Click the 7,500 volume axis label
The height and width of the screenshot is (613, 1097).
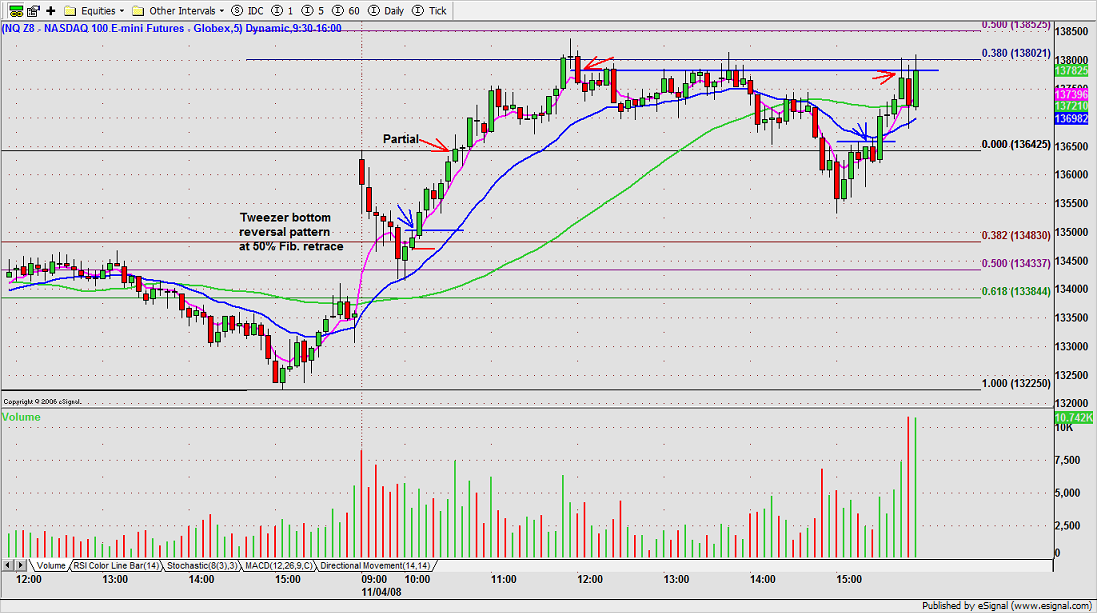[x=1068, y=460]
